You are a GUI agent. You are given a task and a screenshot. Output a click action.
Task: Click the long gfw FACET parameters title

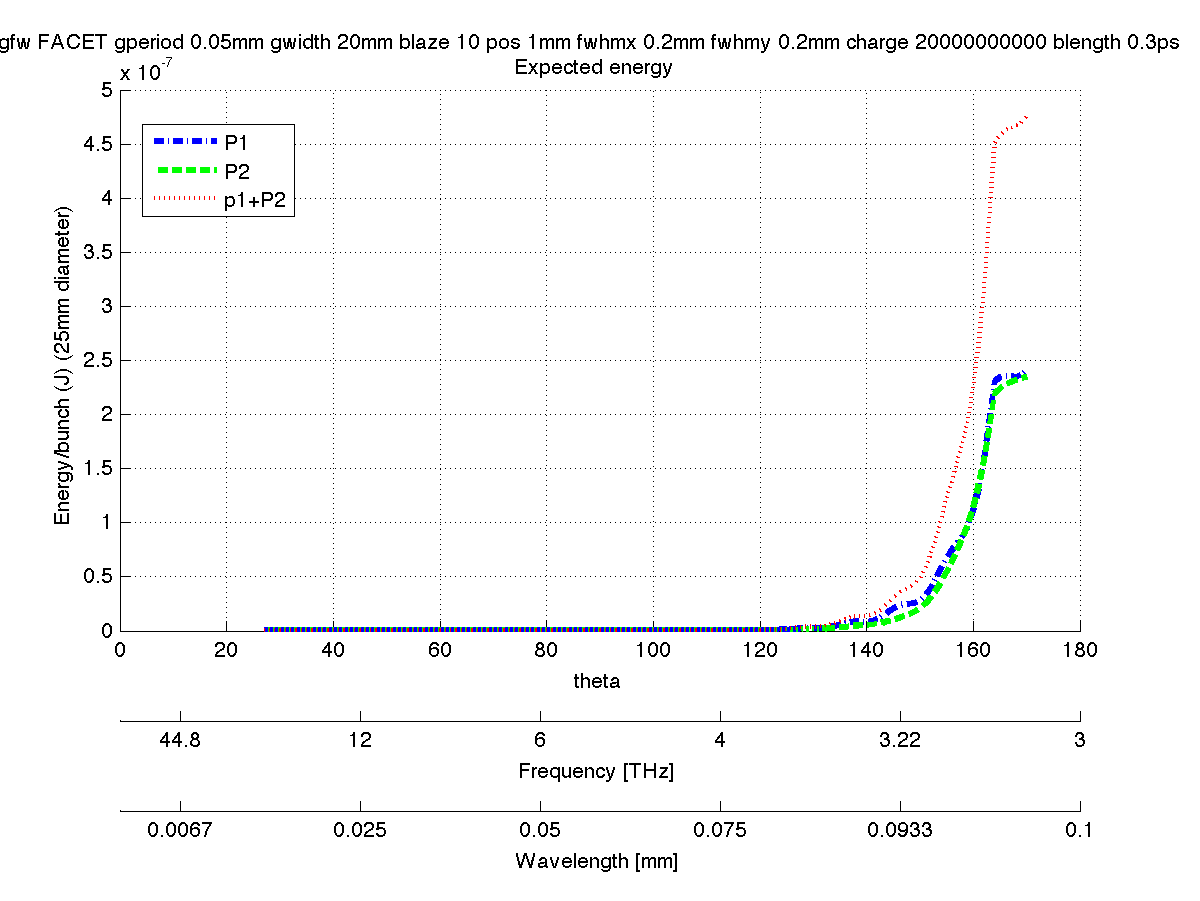point(590,43)
